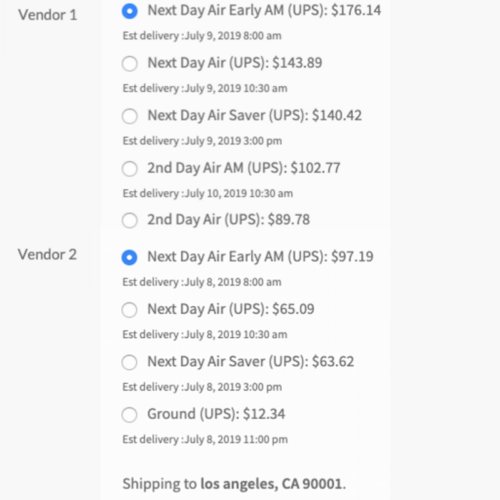Pick Vendor 1 2nd Day Air AM $102.77

(x=130, y=168)
